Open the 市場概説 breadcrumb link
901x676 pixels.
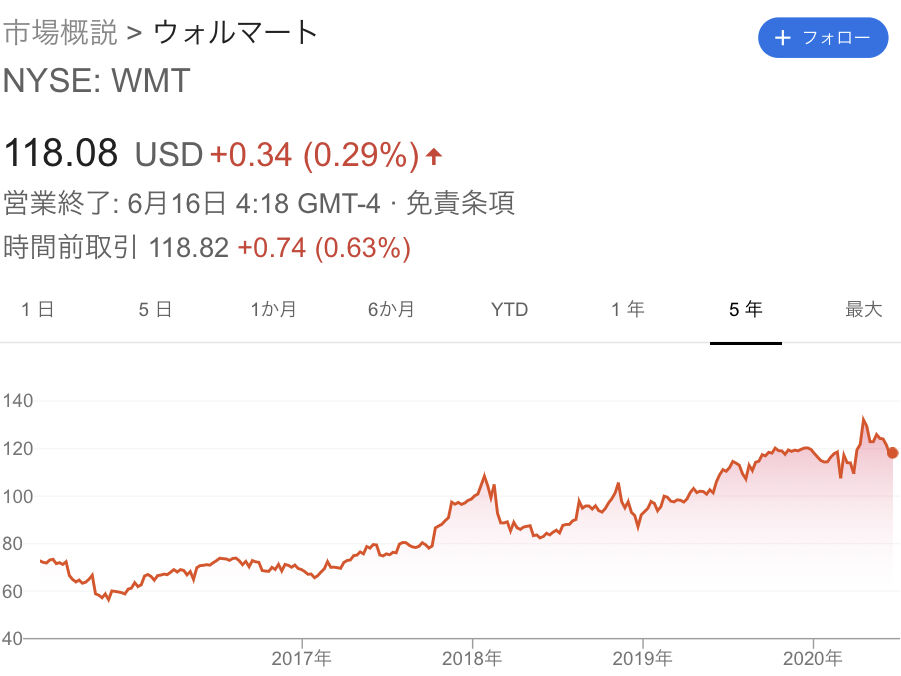point(60,32)
